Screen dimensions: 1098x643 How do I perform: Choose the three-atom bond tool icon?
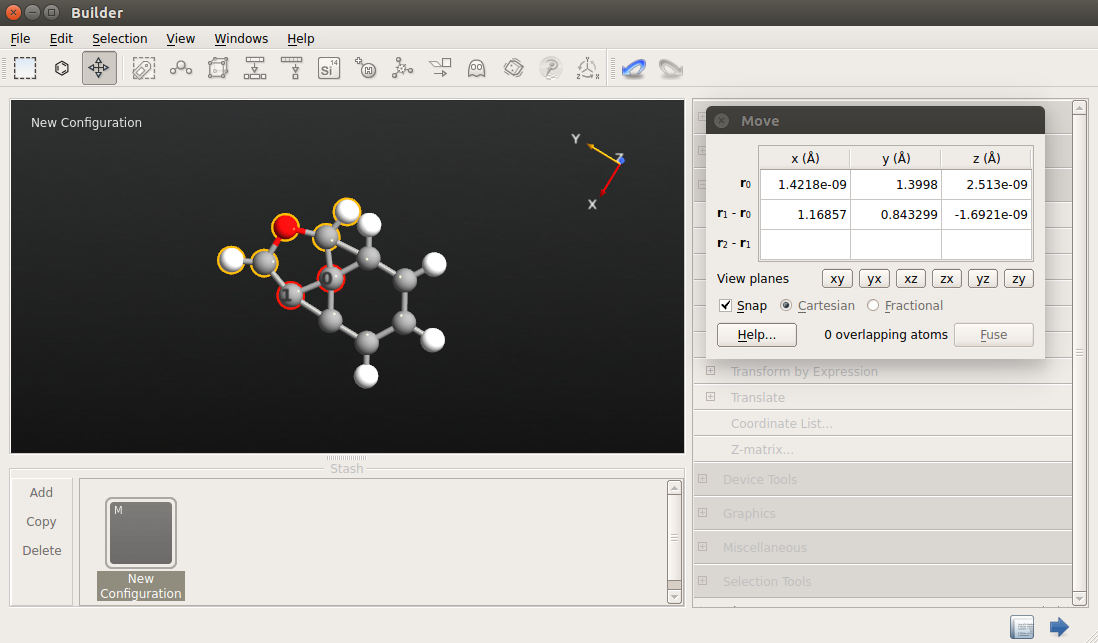181,68
